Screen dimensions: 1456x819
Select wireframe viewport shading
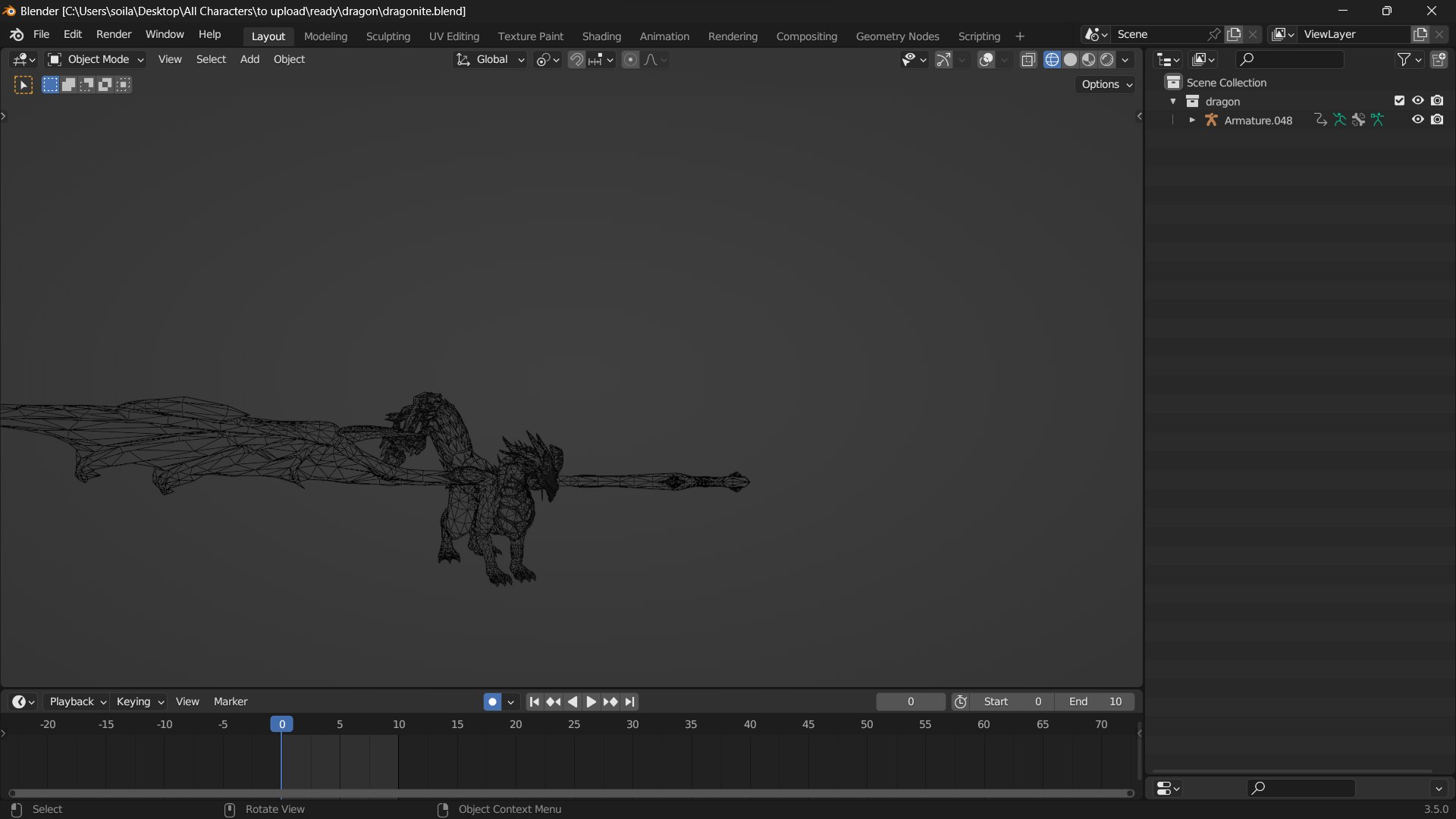click(x=1052, y=60)
